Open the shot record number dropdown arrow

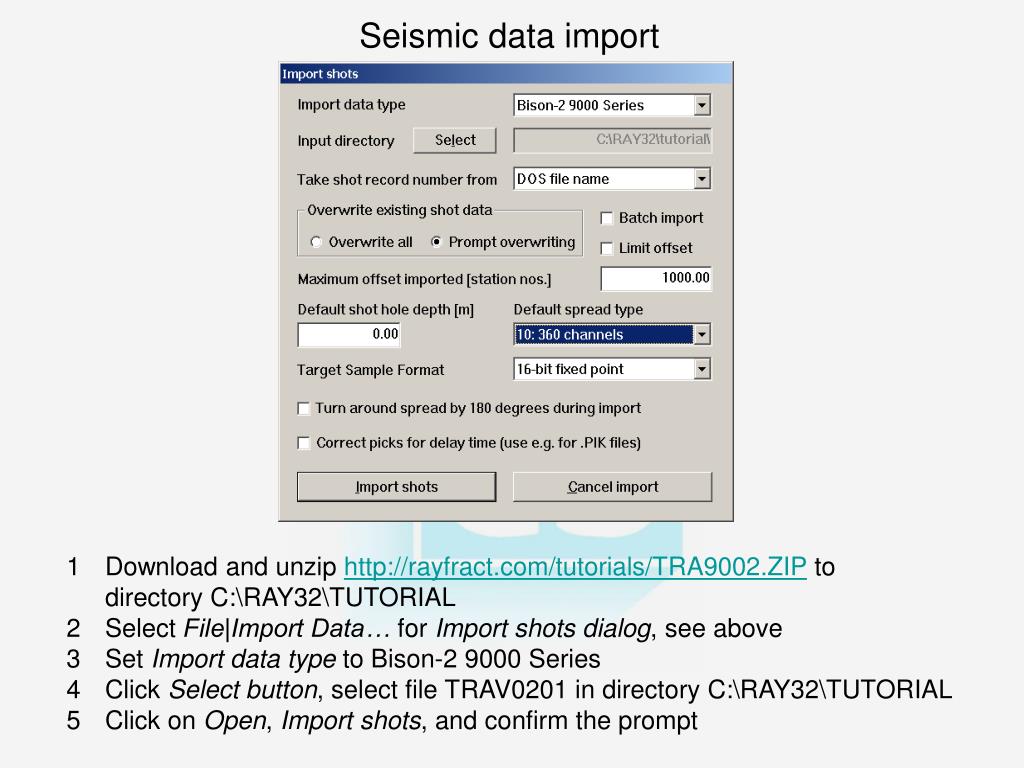702,179
